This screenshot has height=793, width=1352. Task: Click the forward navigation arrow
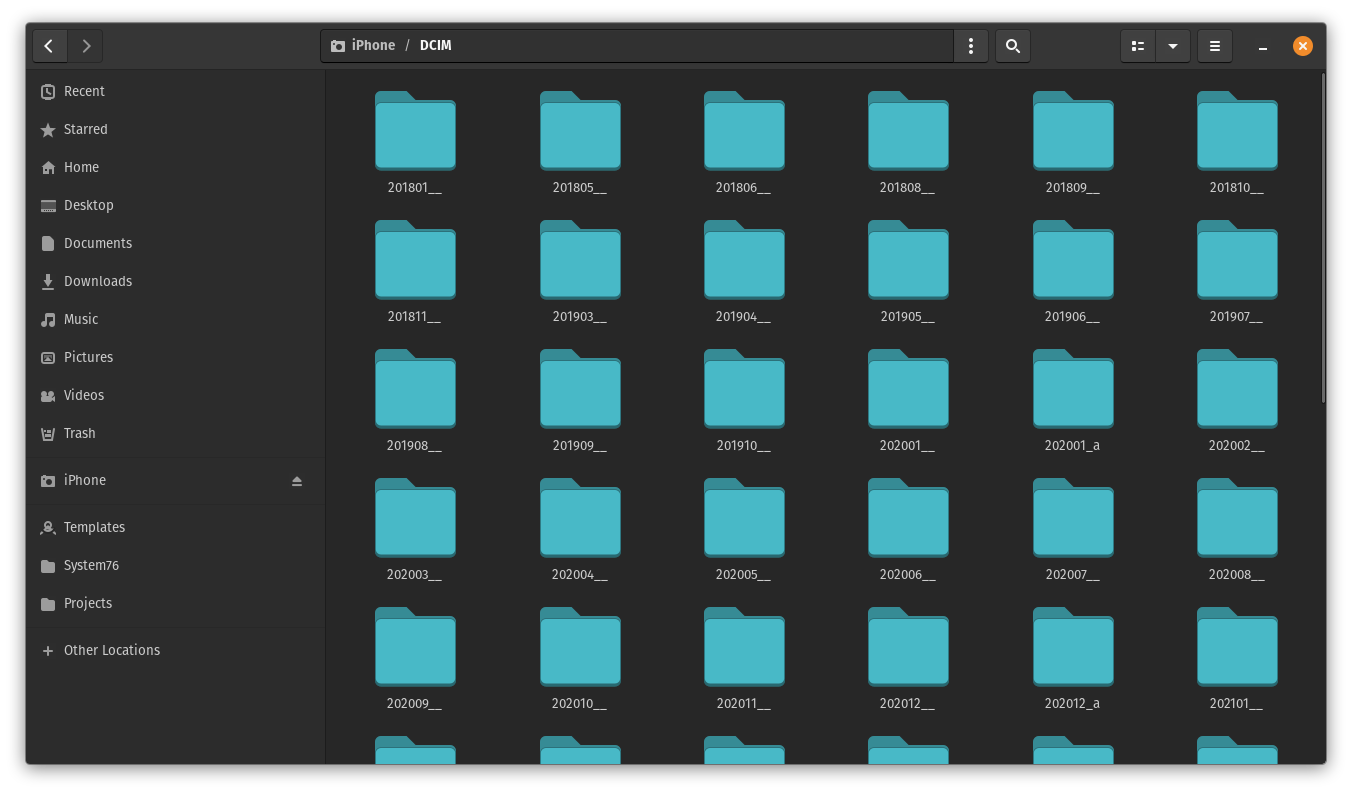click(86, 45)
